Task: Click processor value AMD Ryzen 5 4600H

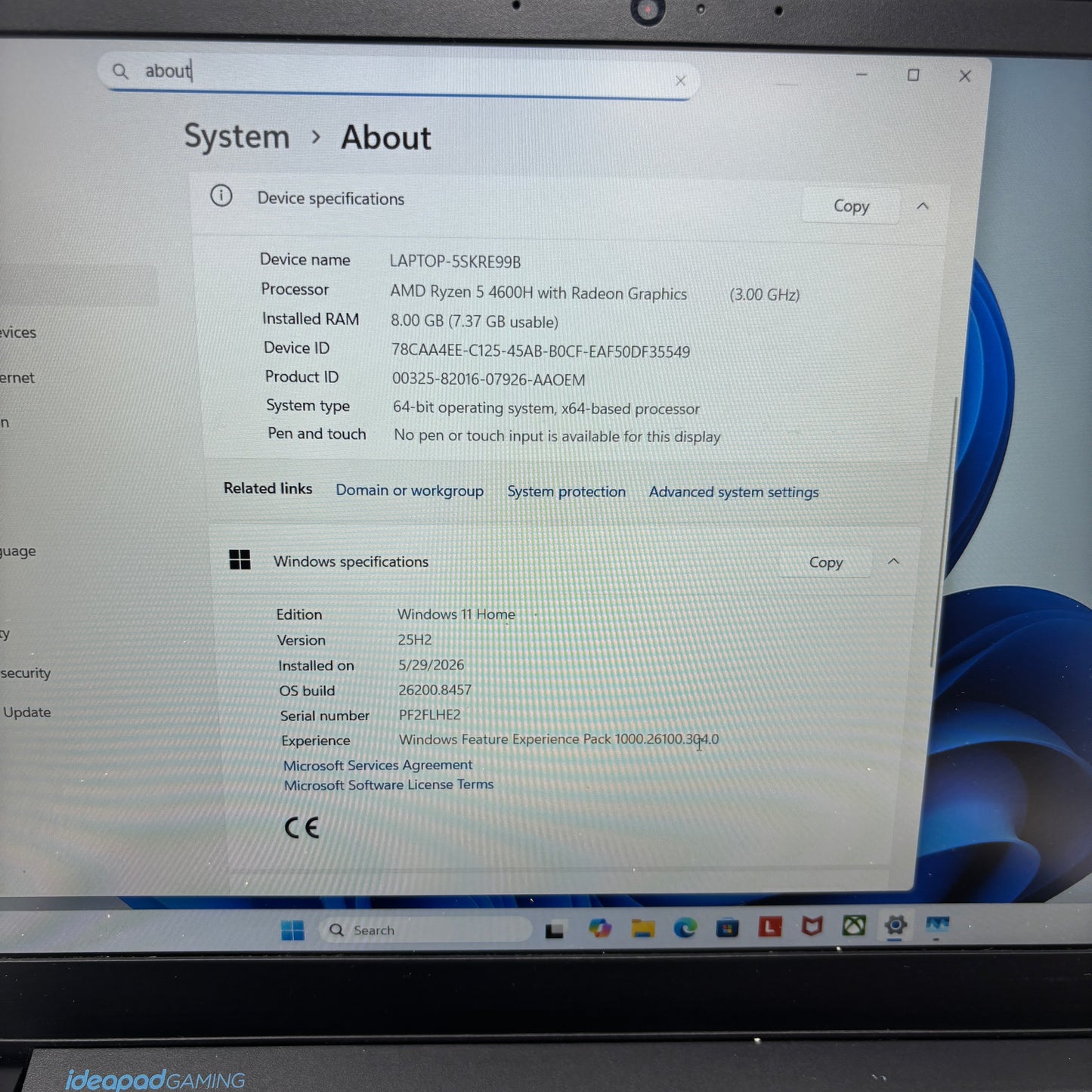Action: click(538, 292)
